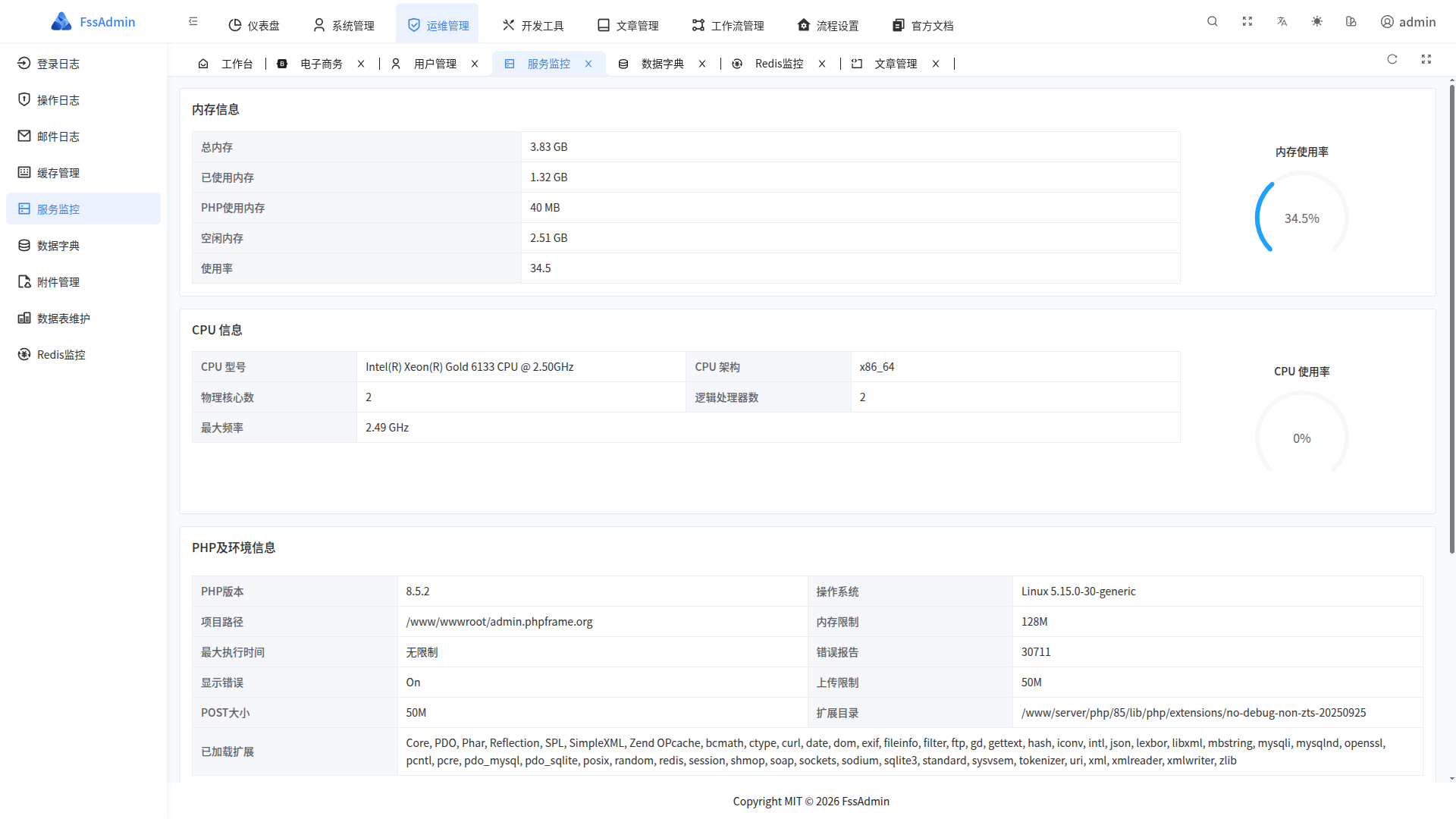
Task: Open the 开发工具 top menu
Action: (533, 26)
